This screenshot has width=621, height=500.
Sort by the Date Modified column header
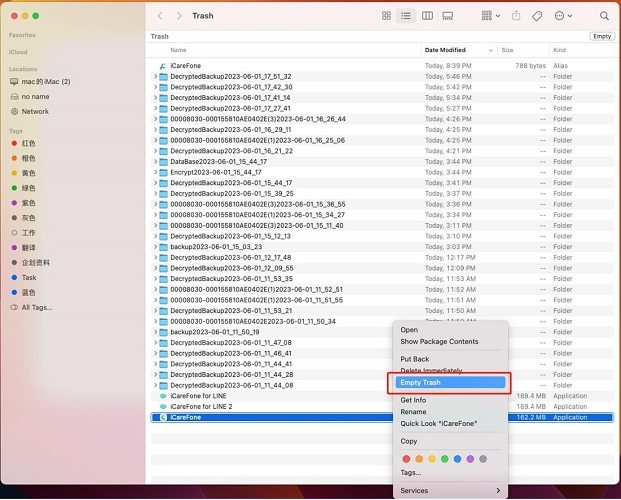[x=445, y=50]
